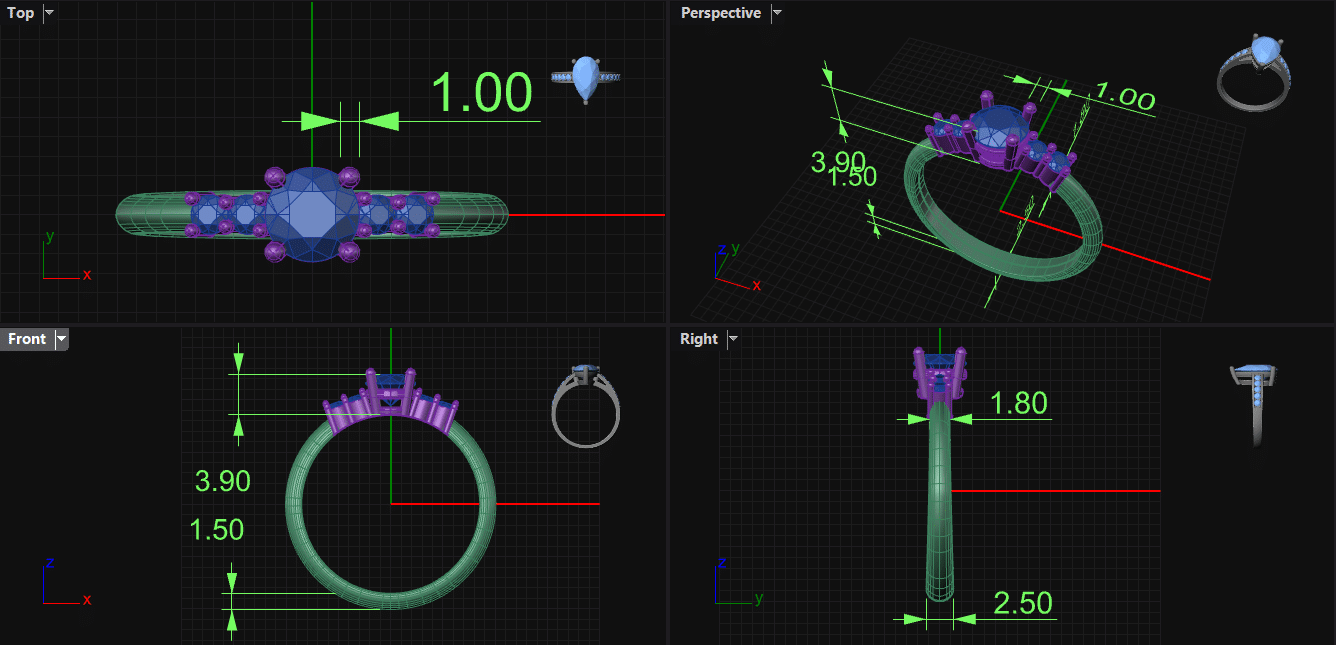1336x645 pixels.
Task: Select the 2.50 dimension text in Right view
Action: tap(1022, 603)
